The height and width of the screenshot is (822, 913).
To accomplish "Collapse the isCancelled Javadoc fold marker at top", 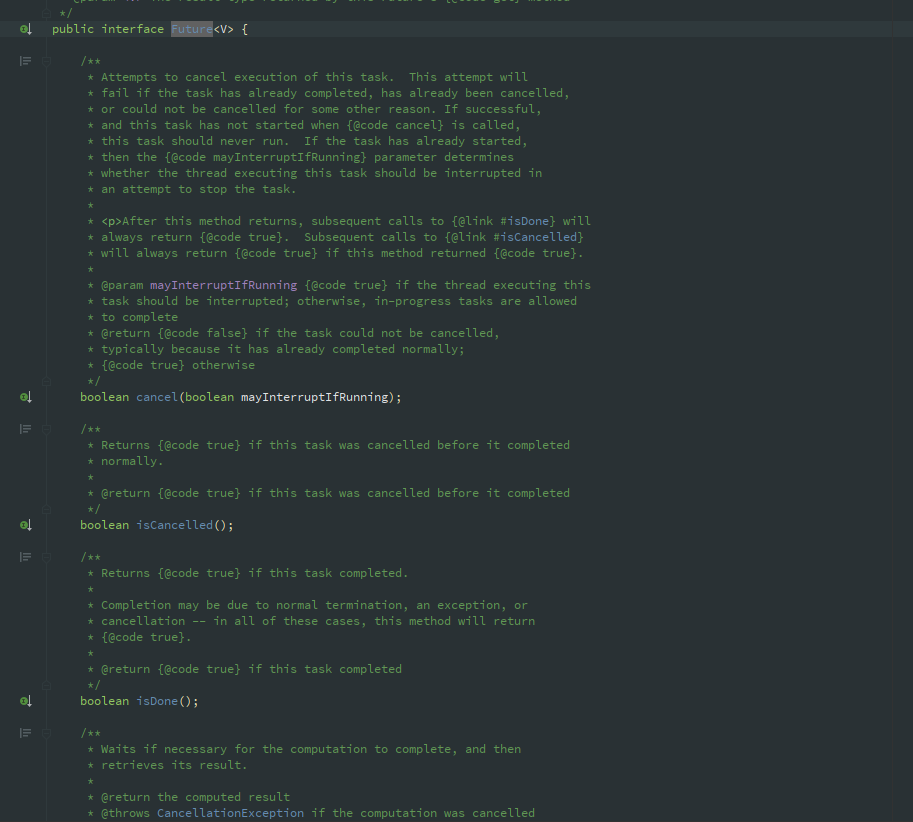I will click(47, 429).
